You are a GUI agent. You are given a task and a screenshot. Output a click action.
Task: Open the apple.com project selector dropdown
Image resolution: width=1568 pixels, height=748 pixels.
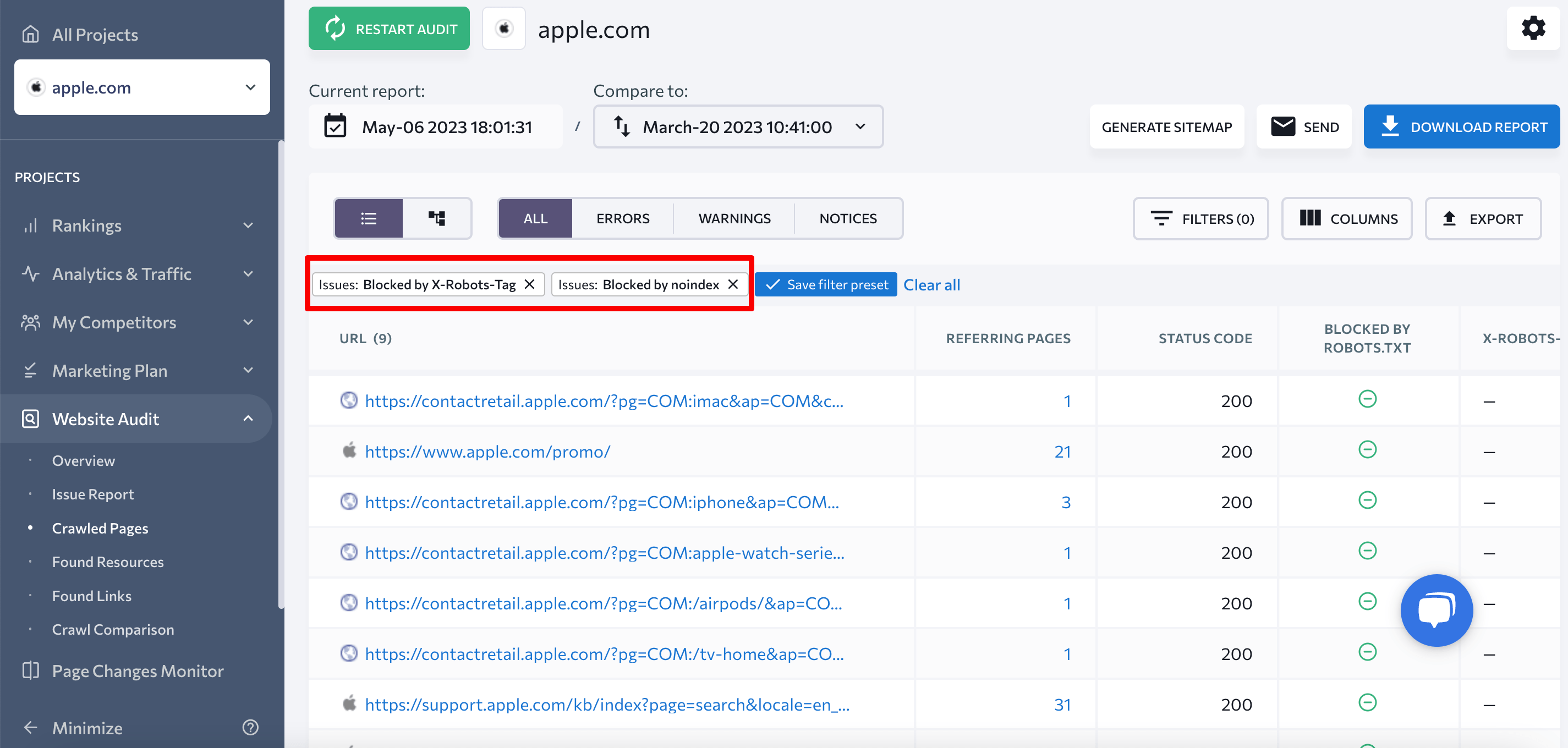coord(142,87)
